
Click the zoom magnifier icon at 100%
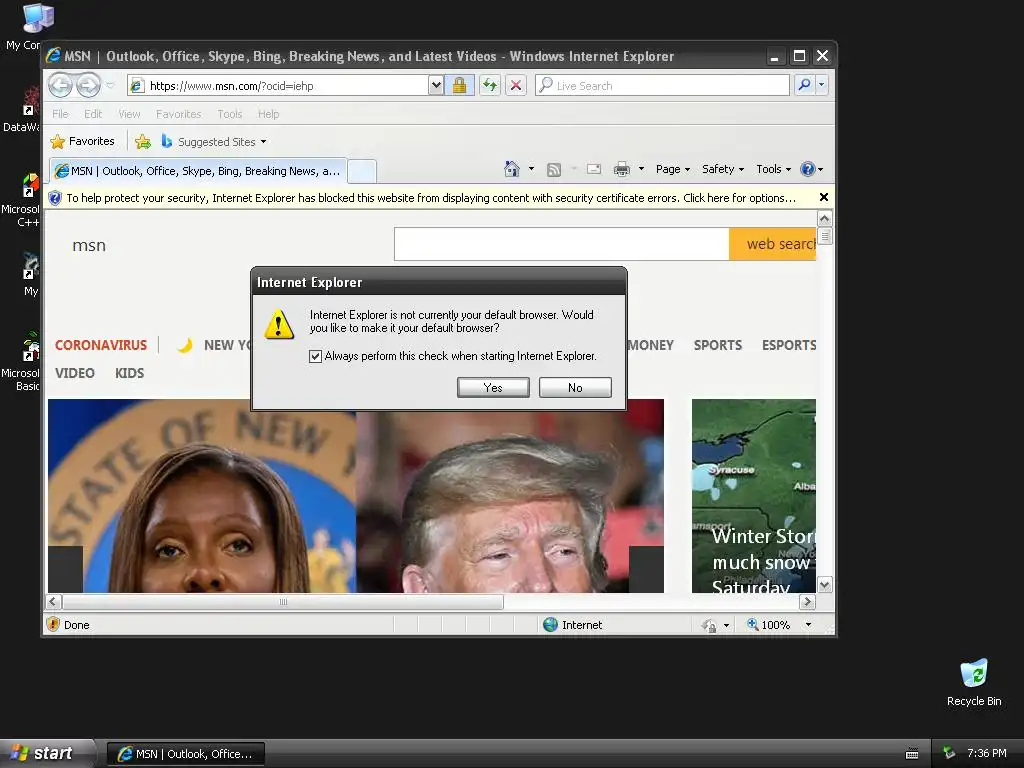pyautogui.click(x=752, y=624)
